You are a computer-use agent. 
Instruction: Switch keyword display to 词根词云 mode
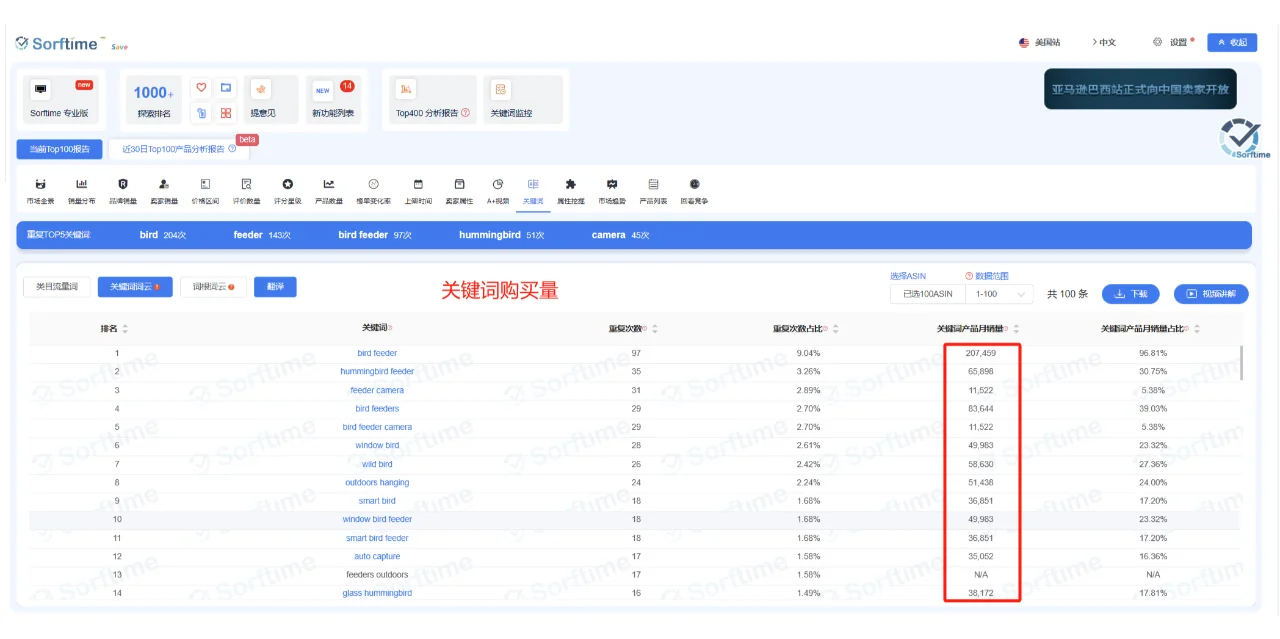[212, 287]
